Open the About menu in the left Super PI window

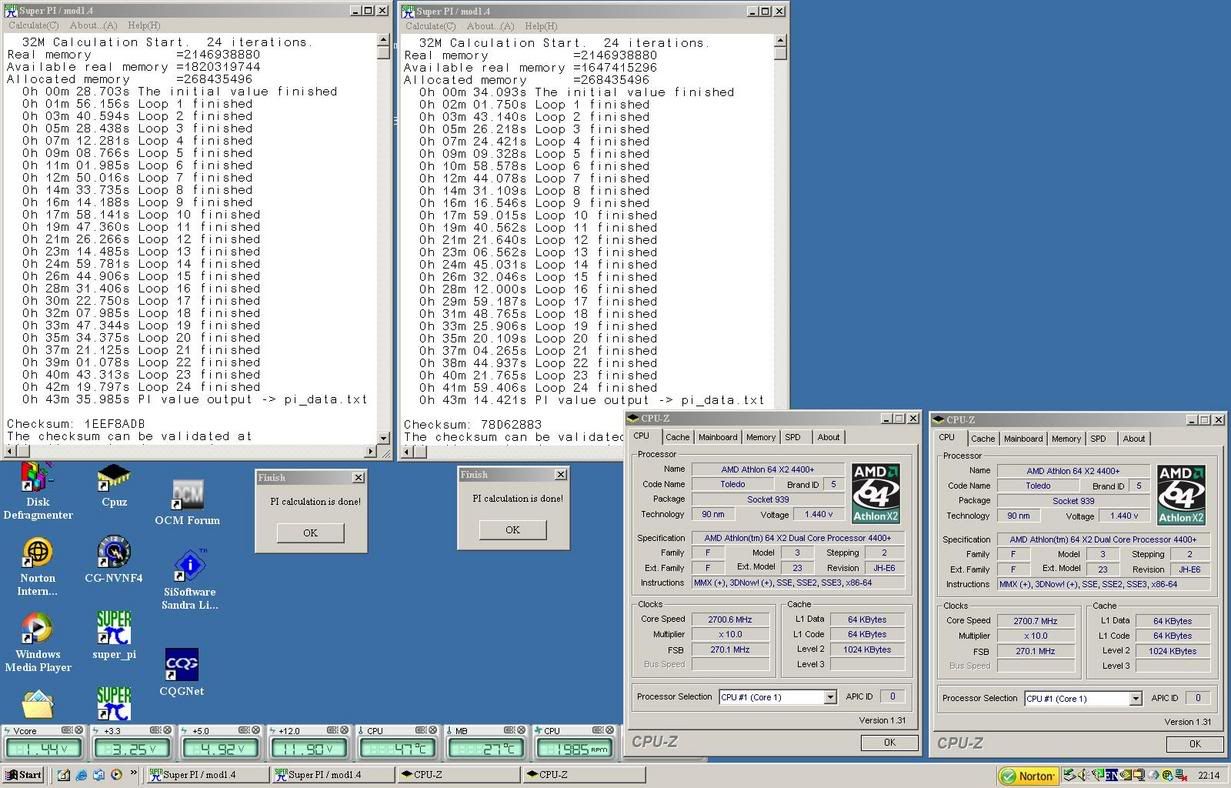[93, 25]
